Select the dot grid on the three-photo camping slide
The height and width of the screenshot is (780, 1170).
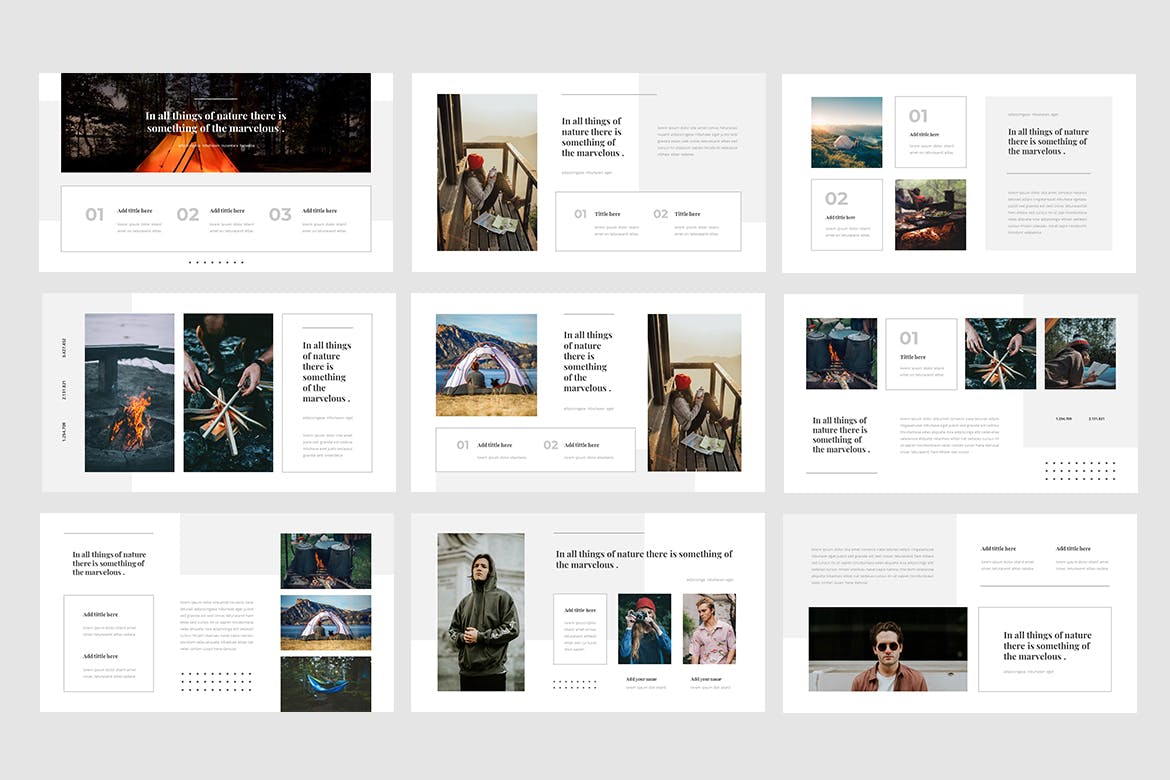[216, 681]
